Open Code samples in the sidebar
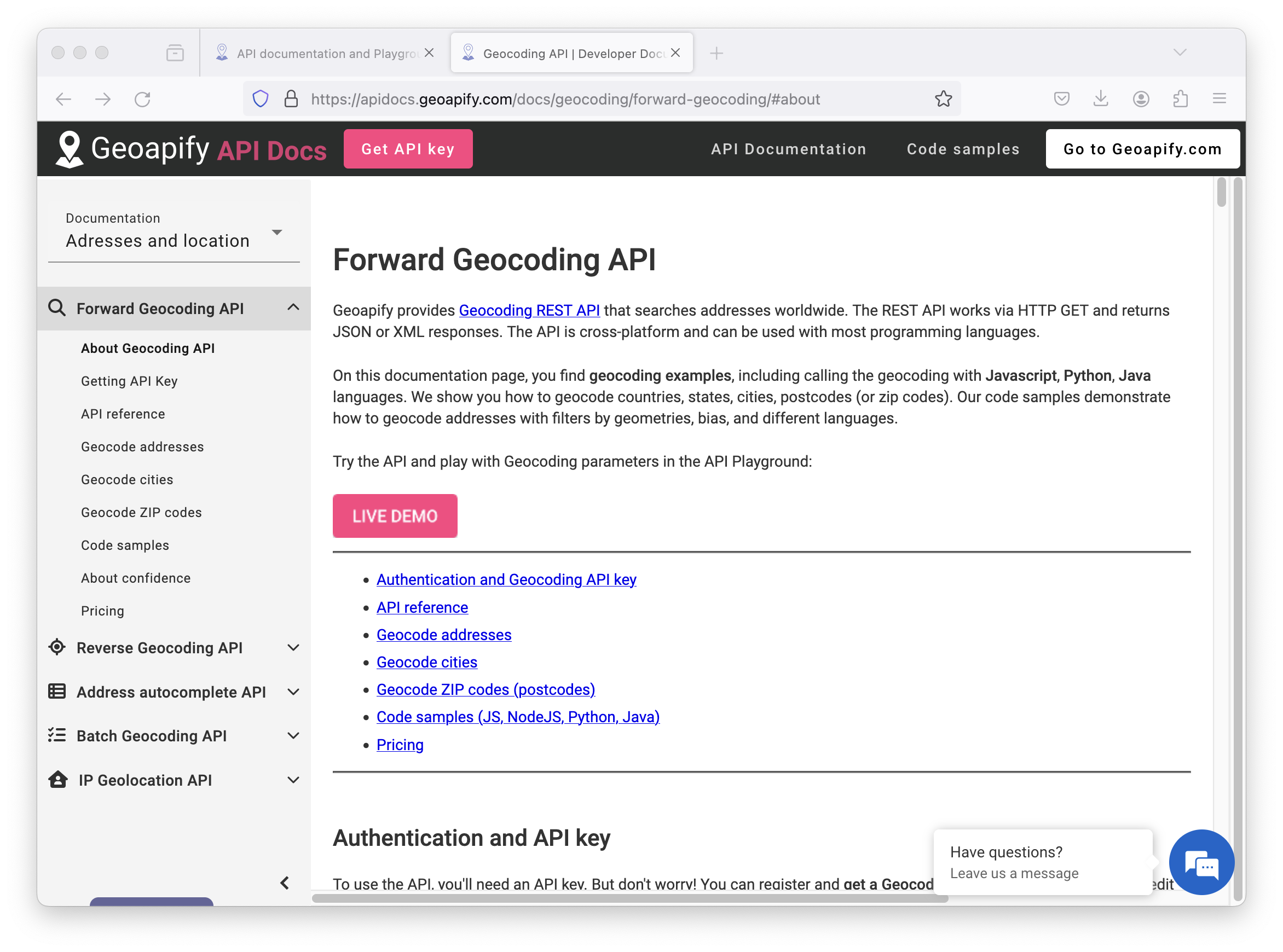The width and height of the screenshot is (1283, 952). click(x=125, y=545)
